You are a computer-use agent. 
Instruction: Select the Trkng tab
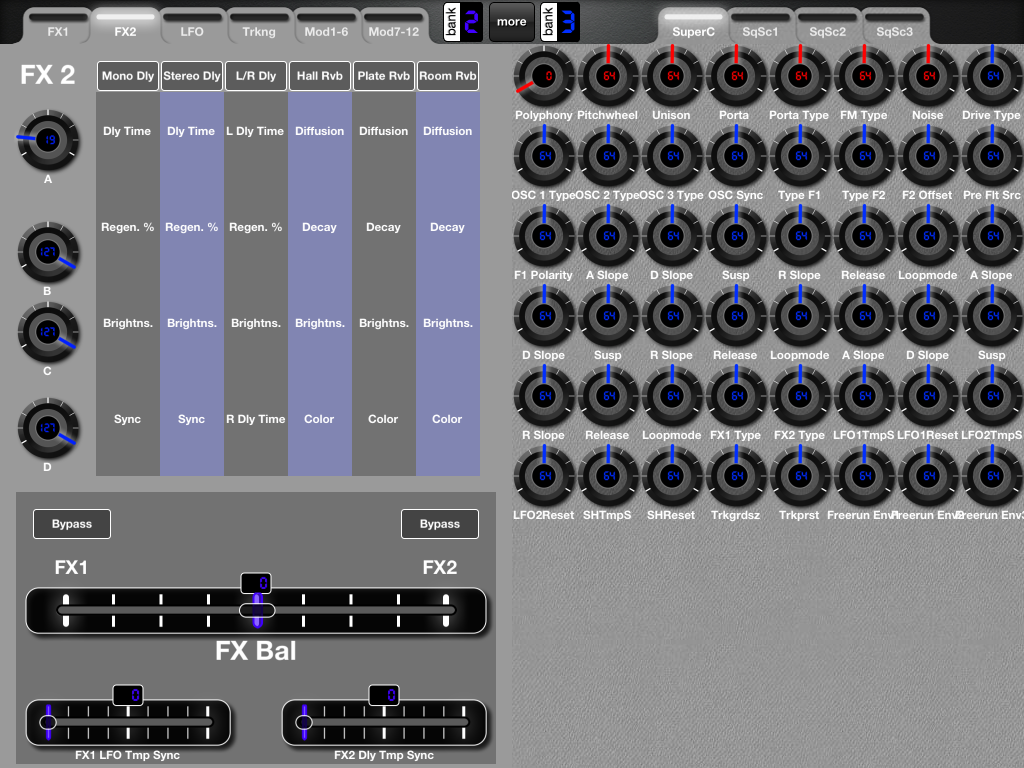click(x=259, y=26)
